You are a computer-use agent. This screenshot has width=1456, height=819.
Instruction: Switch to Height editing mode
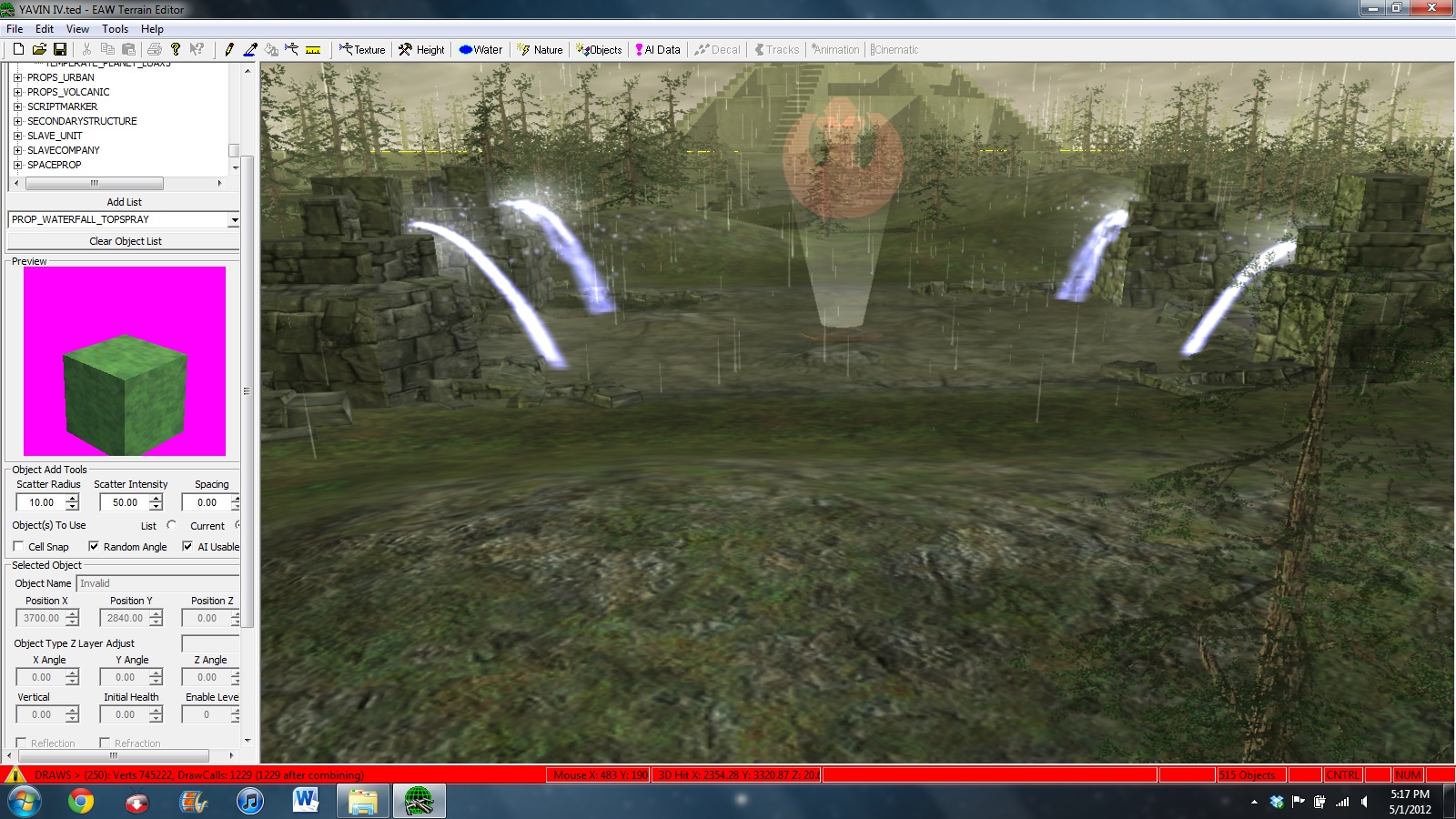(421, 49)
